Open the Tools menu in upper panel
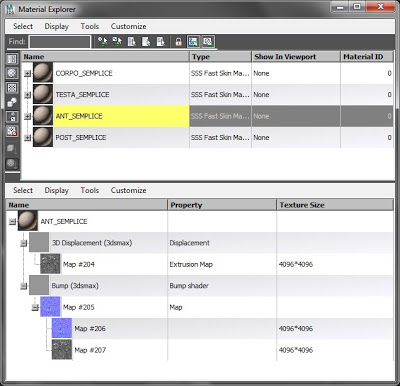This screenshot has width=400, height=386. [x=90, y=26]
